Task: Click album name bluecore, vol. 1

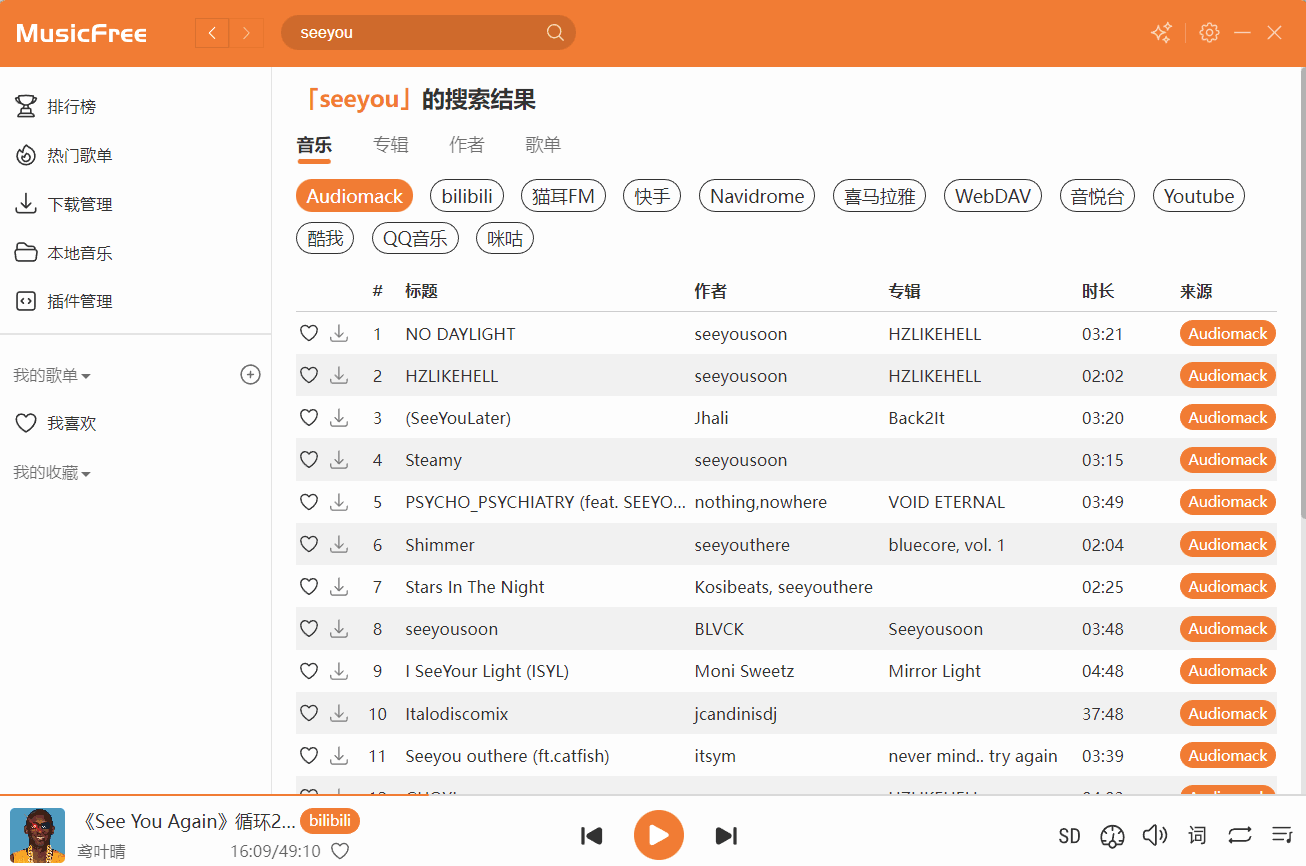Action: coord(947,545)
